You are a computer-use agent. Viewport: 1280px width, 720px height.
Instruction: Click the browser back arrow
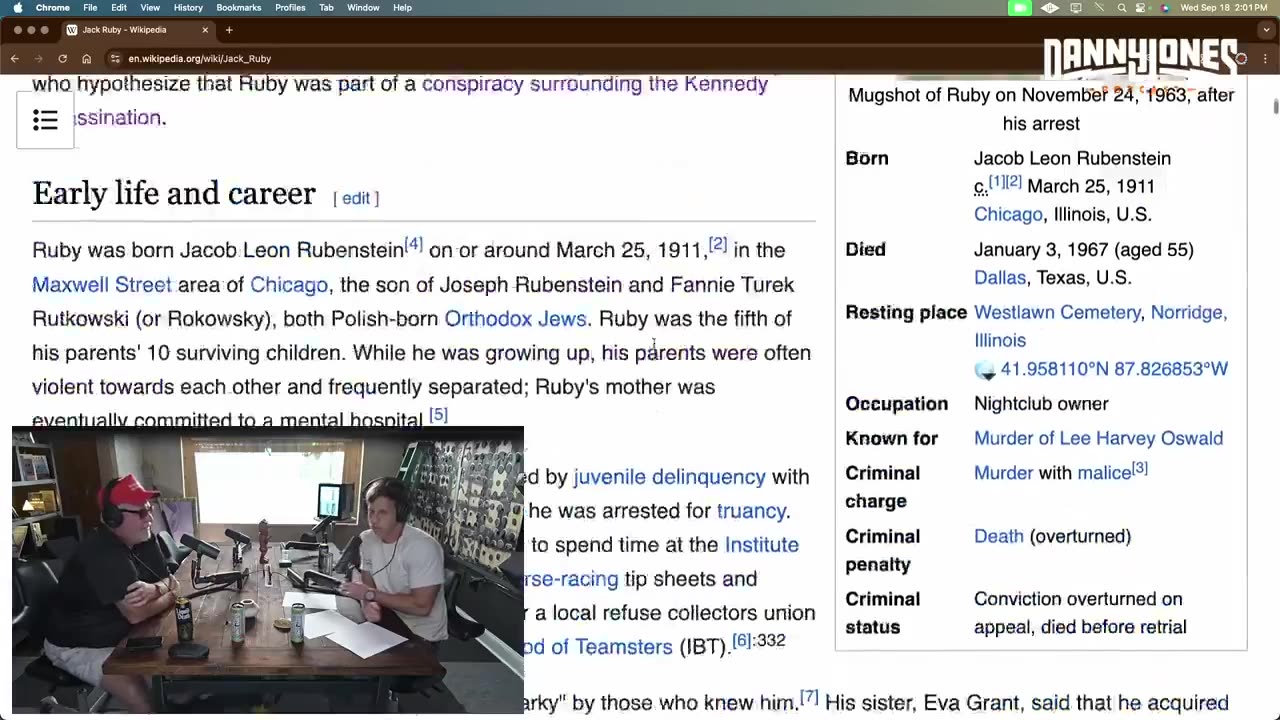pyautogui.click(x=15, y=58)
